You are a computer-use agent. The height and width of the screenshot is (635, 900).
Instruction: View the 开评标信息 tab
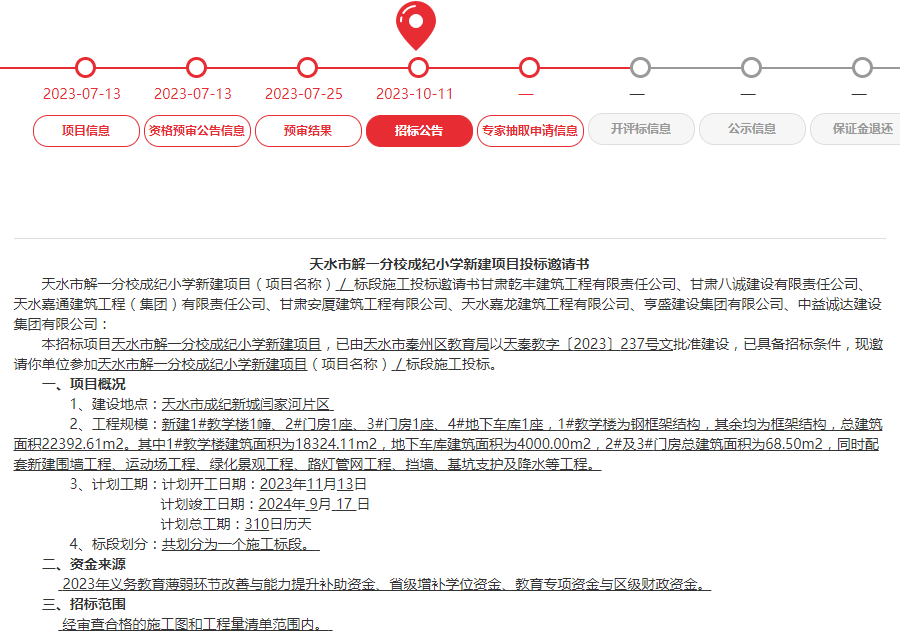pyautogui.click(x=640, y=131)
